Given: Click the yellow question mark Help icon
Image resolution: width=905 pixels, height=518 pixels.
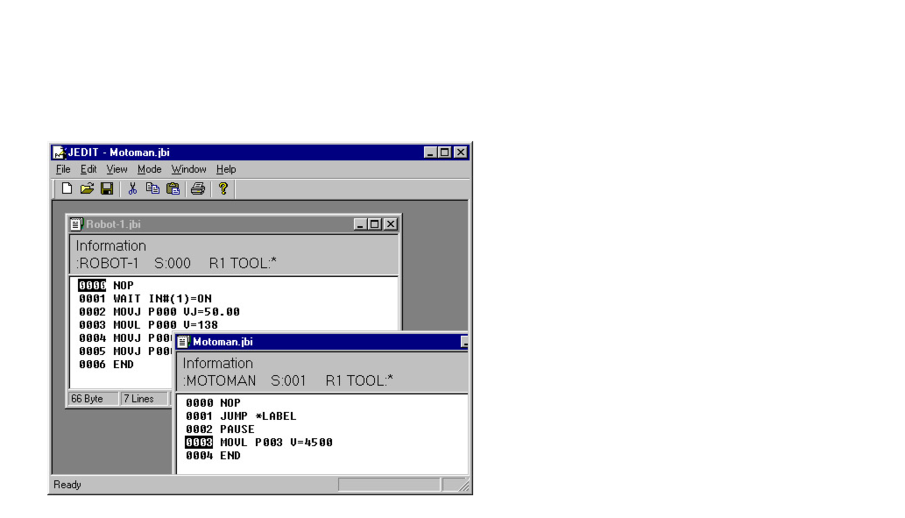Looking at the screenshot, I should (x=223, y=189).
